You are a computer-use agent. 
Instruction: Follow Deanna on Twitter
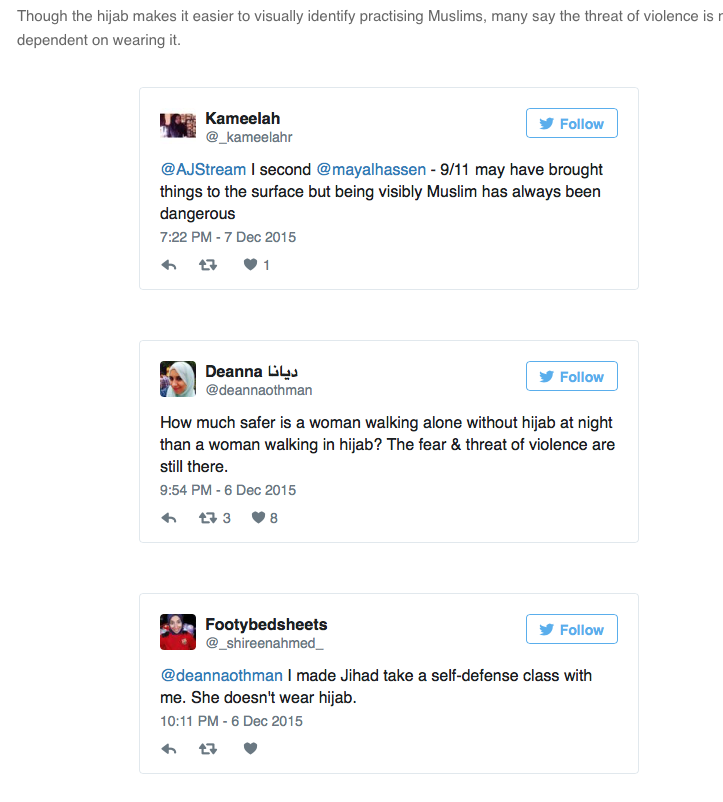click(x=571, y=377)
